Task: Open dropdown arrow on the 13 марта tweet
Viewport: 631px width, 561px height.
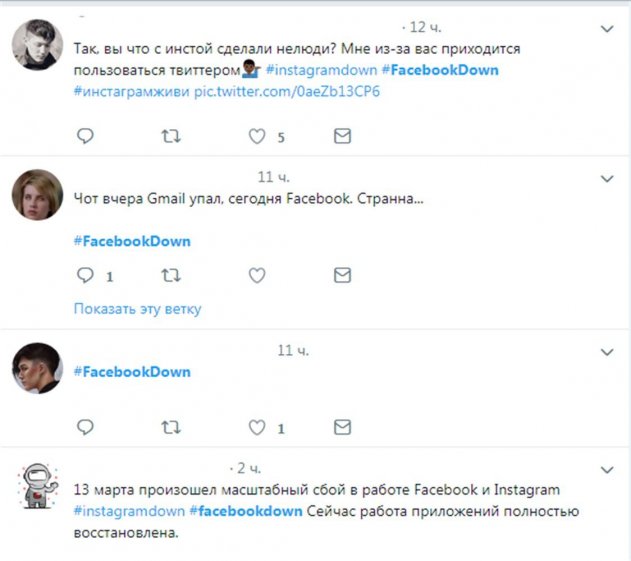Action: pos(606,469)
